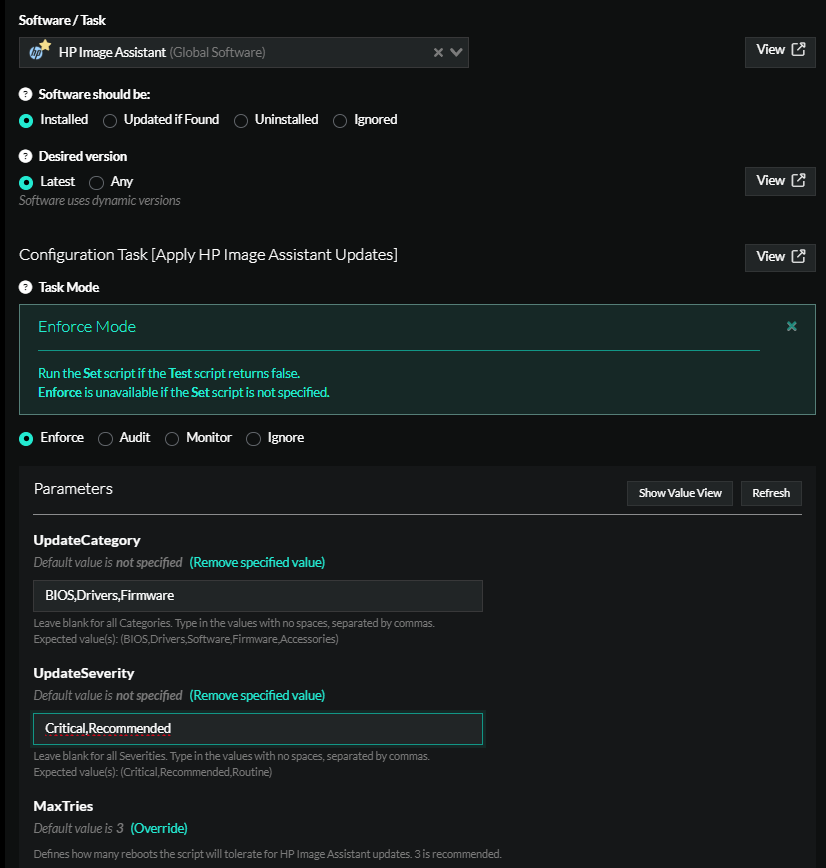Set task mode to Enforce
Viewport: 826px width, 868px height.
coord(26,438)
